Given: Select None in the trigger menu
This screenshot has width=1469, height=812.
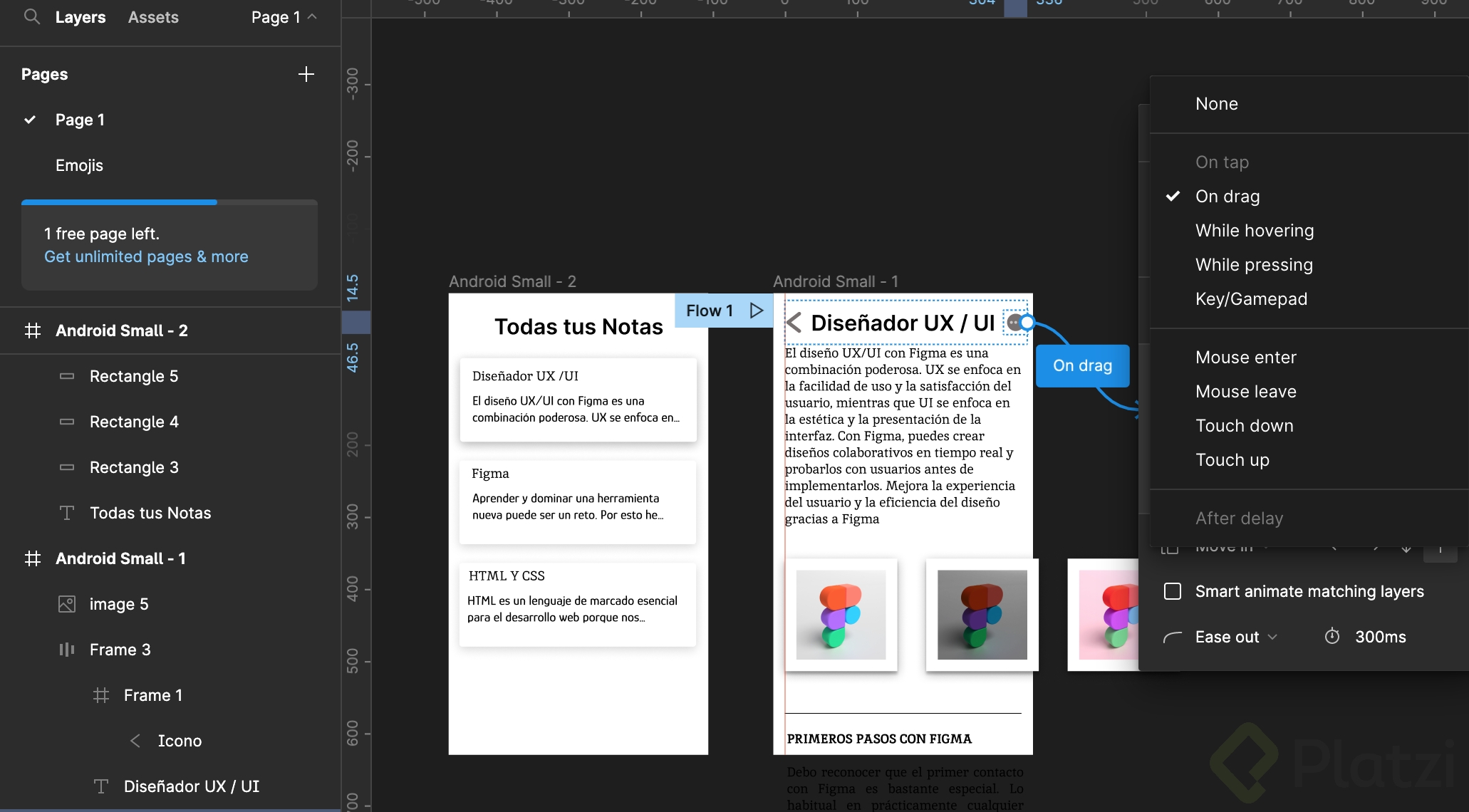Looking at the screenshot, I should pyautogui.click(x=1216, y=104).
